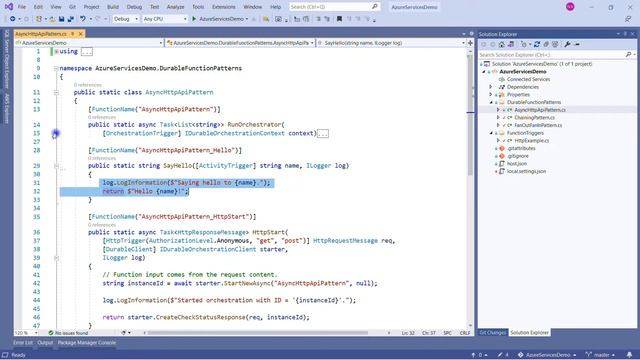Viewport: 640px width, 360px height.
Task: Collapse the FunctionTriggers folder
Action: tap(491, 133)
